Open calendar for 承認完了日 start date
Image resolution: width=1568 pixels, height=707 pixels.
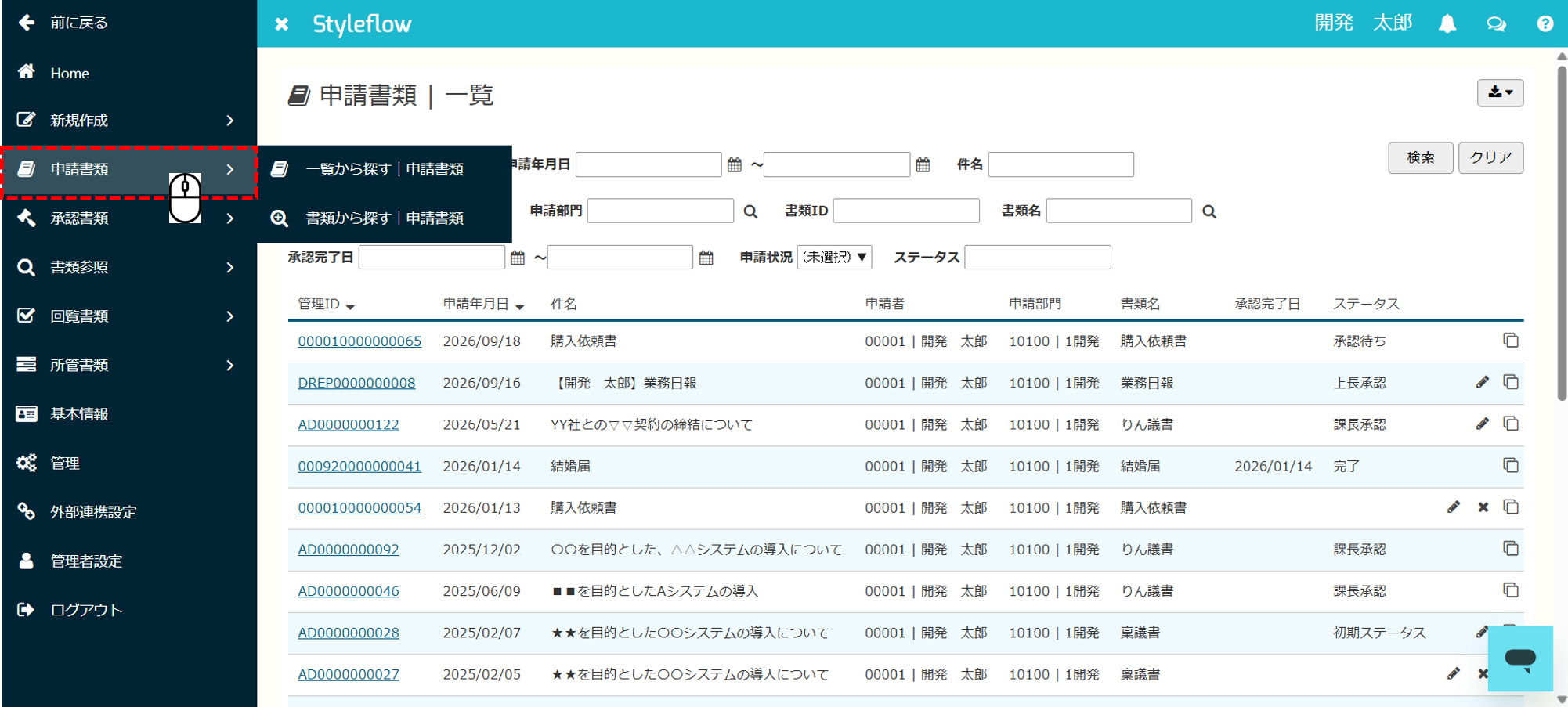click(x=518, y=258)
